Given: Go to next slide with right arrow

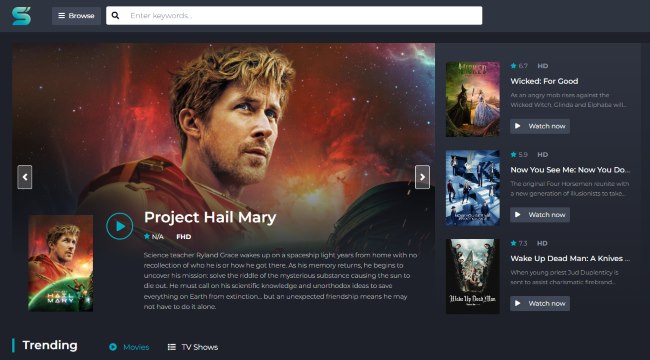Looking at the screenshot, I should click(x=422, y=177).
